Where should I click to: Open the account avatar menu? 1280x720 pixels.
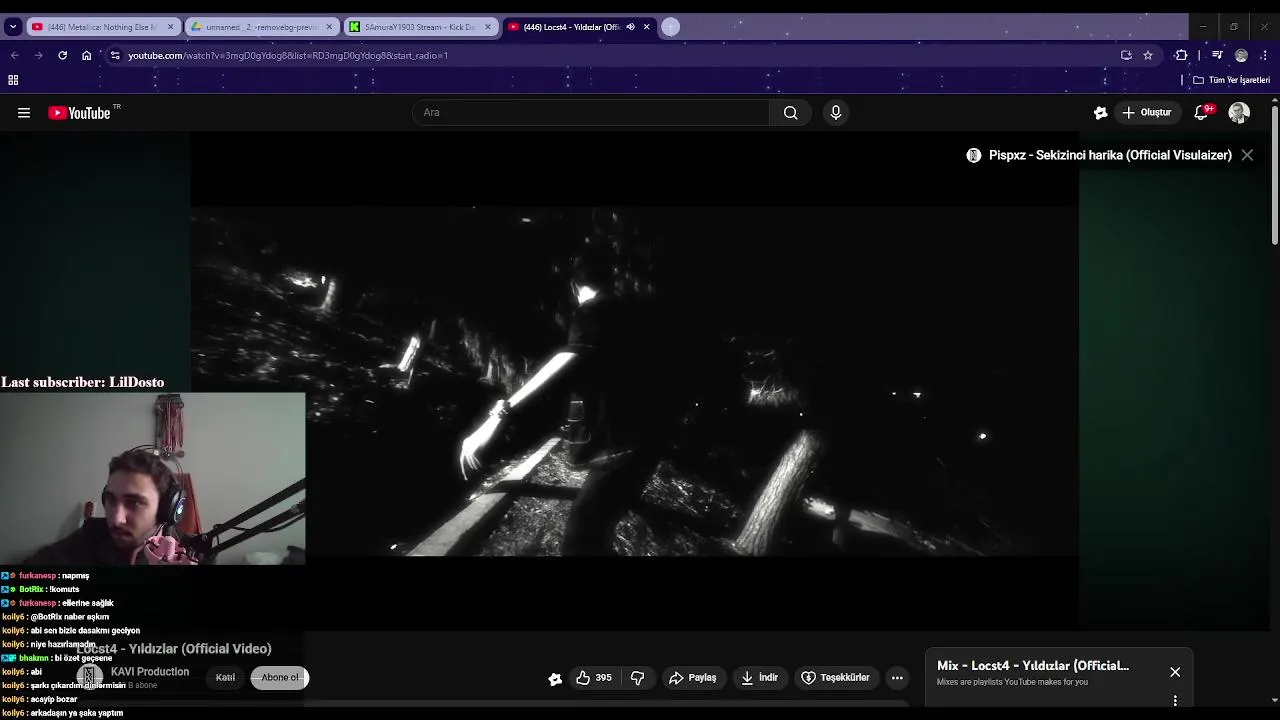tap(1239, 113)
